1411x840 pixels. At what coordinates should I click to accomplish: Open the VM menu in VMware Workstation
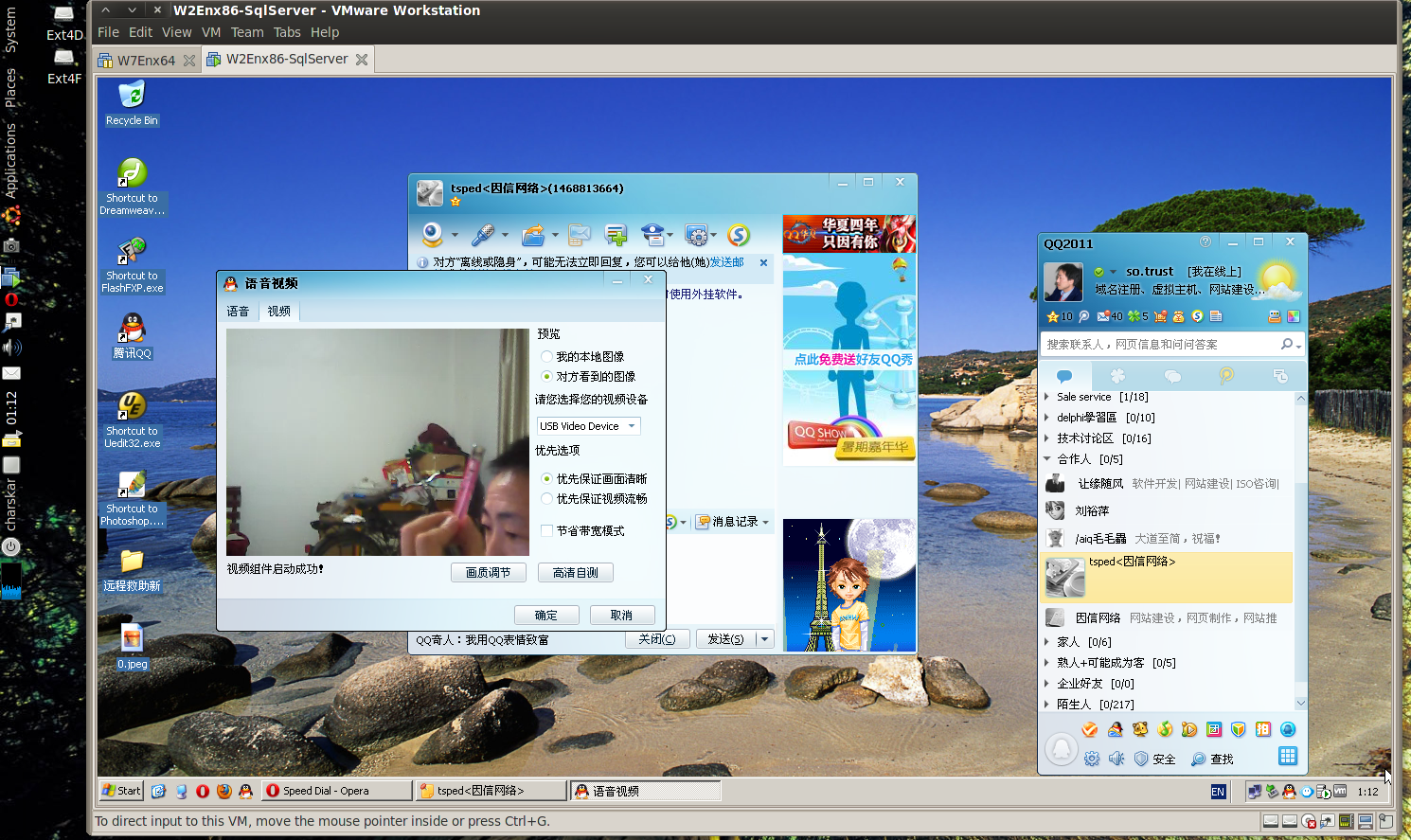click(x=211, y=32)
